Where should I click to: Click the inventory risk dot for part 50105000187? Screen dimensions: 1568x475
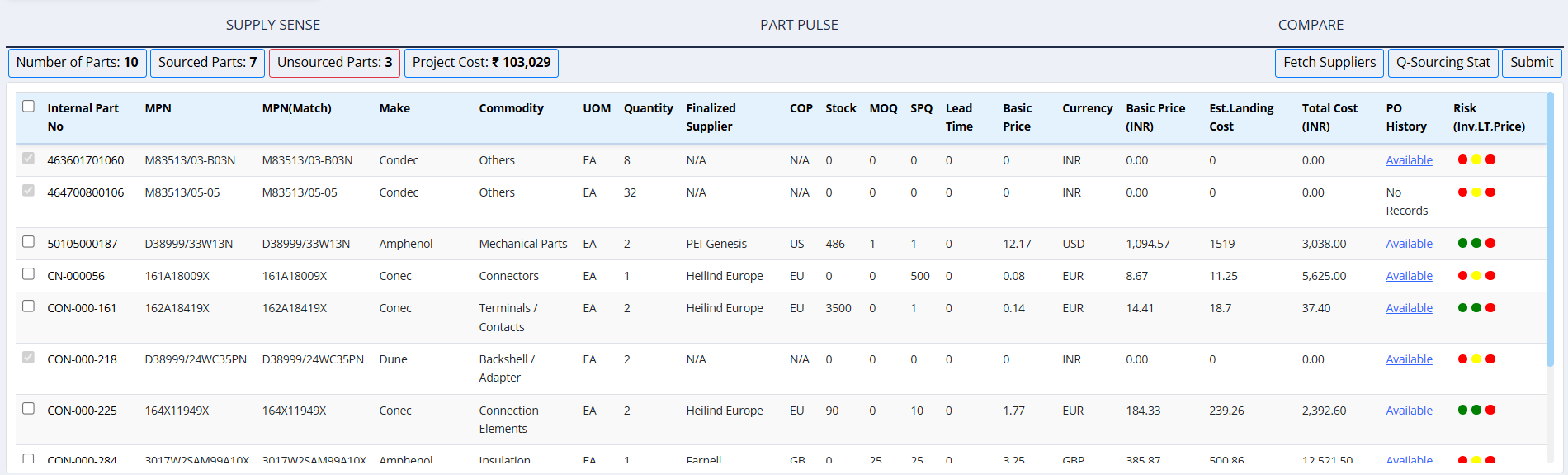(x=1462, y=243)
